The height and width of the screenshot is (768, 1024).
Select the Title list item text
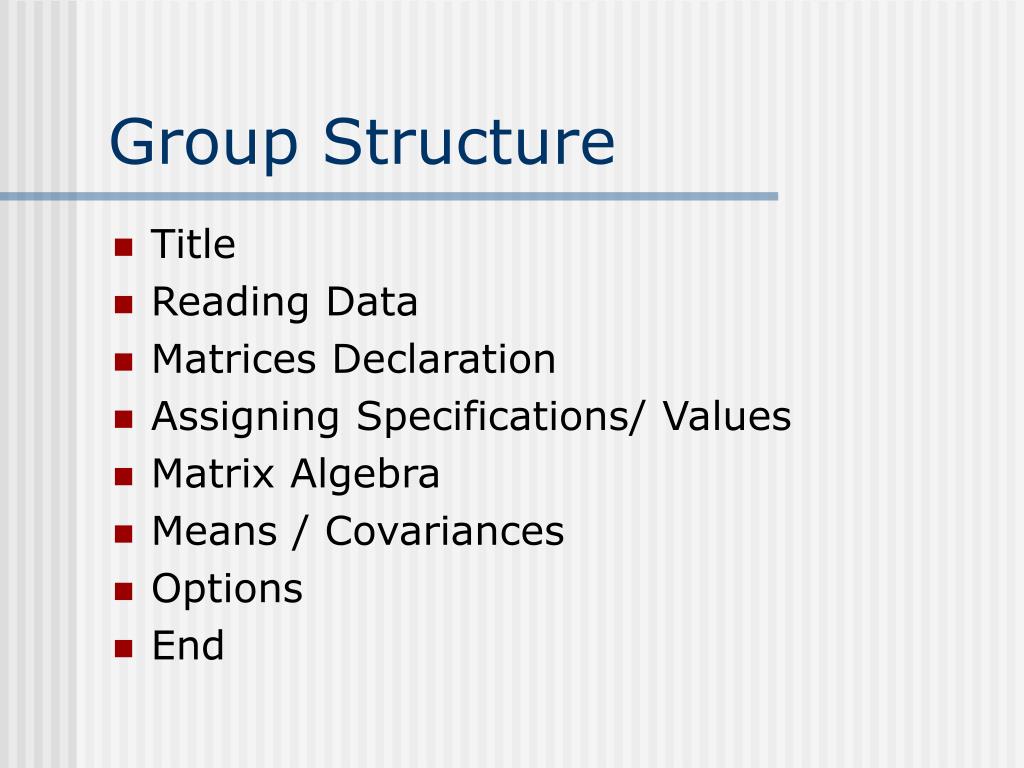pyautogui.click(x=193, y=244)
